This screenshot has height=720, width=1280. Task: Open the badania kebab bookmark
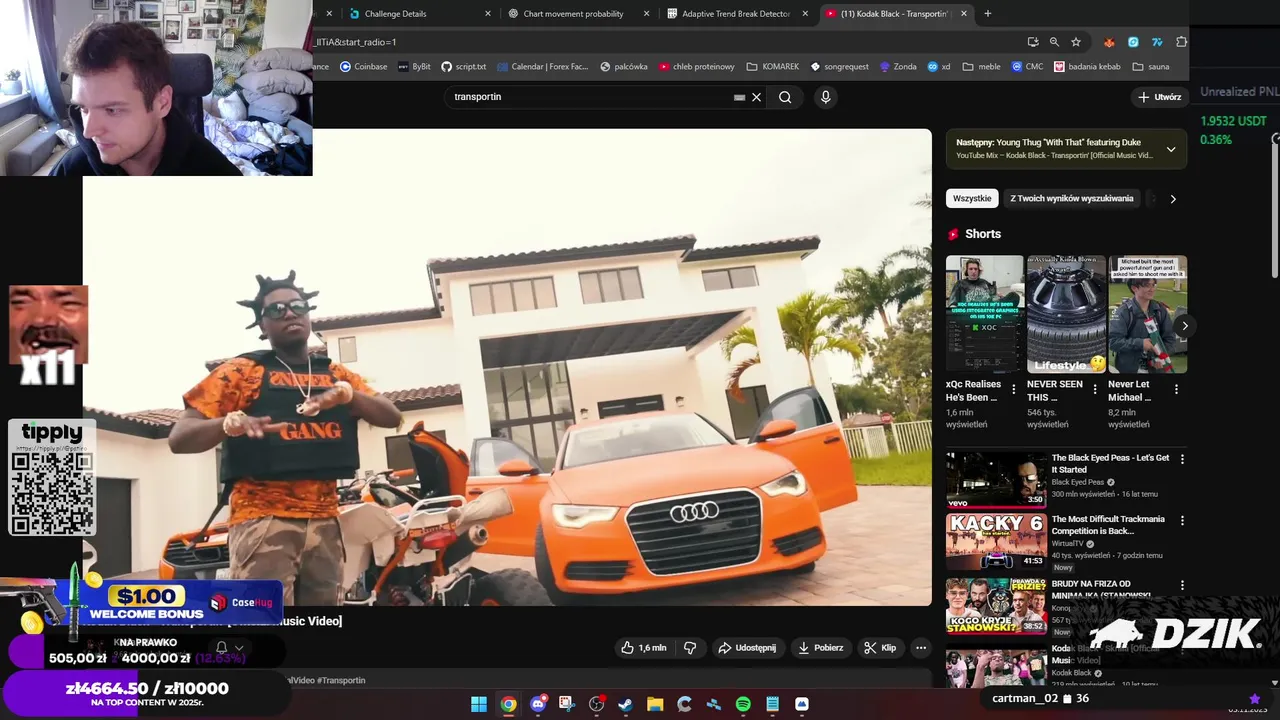(x=1087, y=67)
